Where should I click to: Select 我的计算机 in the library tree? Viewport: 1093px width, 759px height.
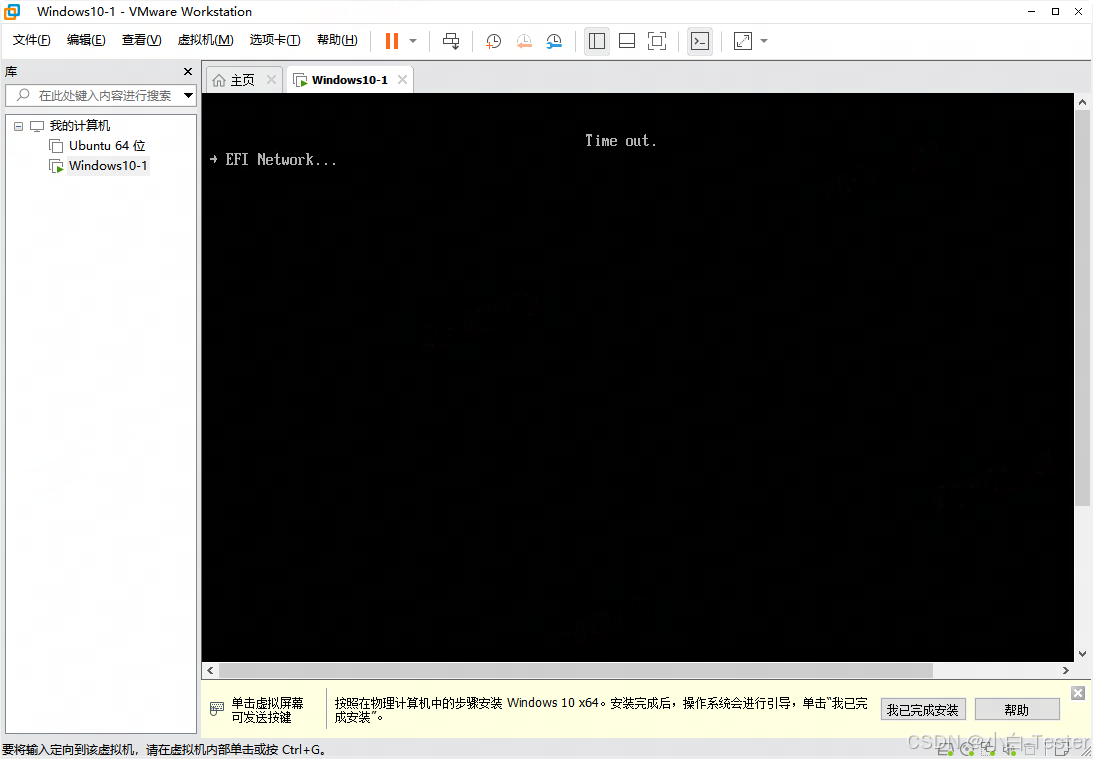tap(79, 126)
